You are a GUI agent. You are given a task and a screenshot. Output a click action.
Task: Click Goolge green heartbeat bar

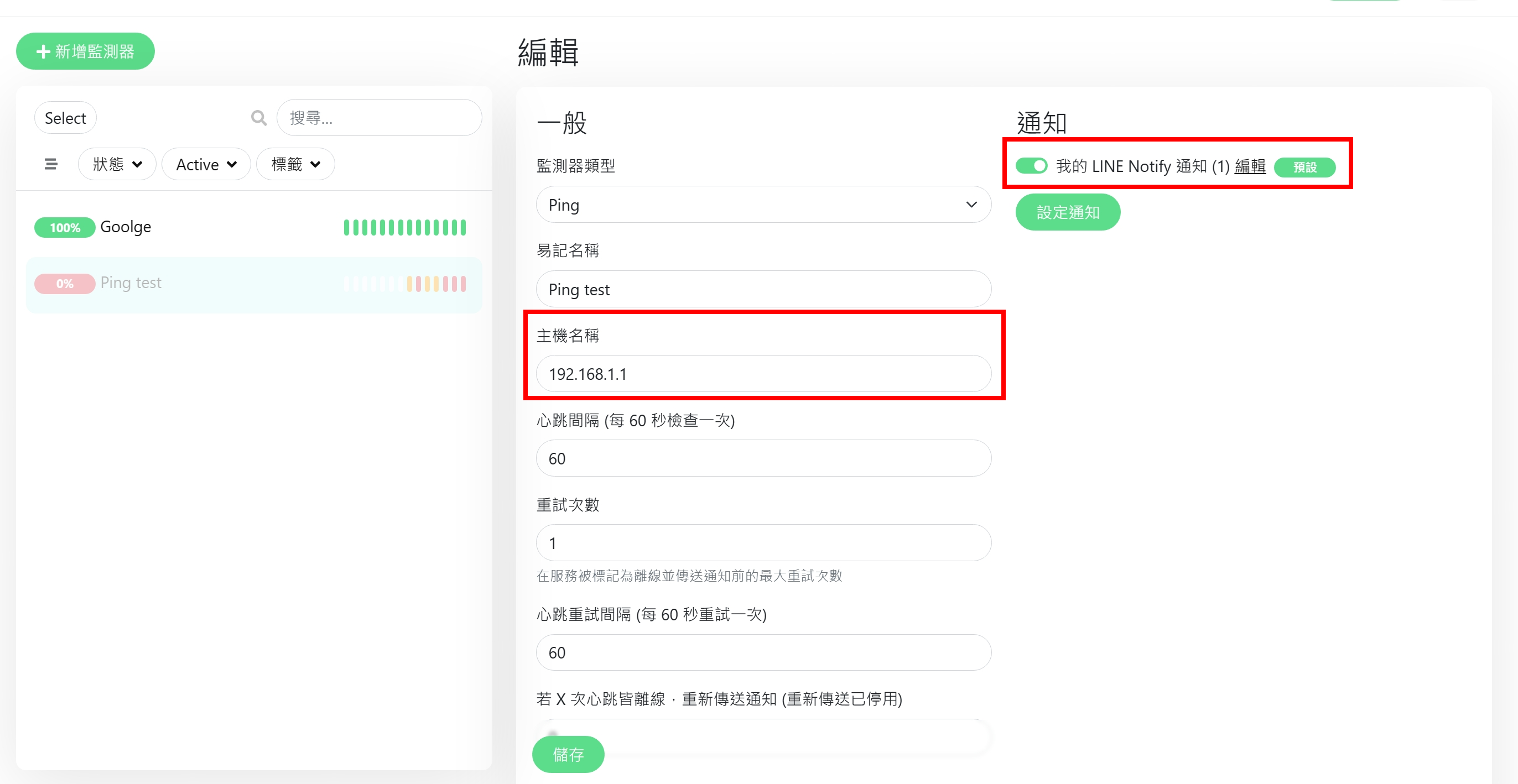pyautogui.click(x=405, y=227)
